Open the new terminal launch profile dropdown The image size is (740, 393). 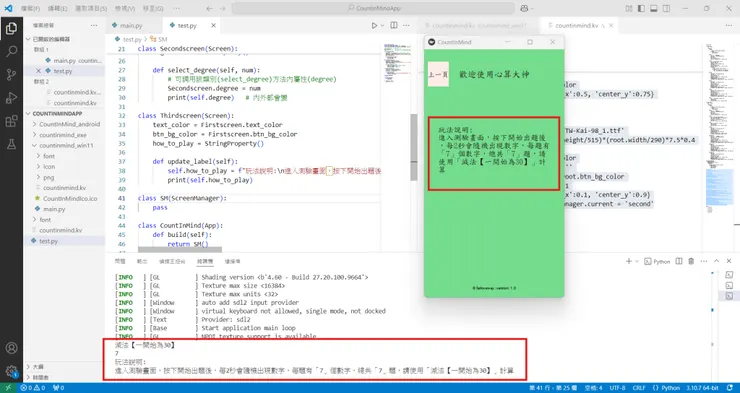637,261
